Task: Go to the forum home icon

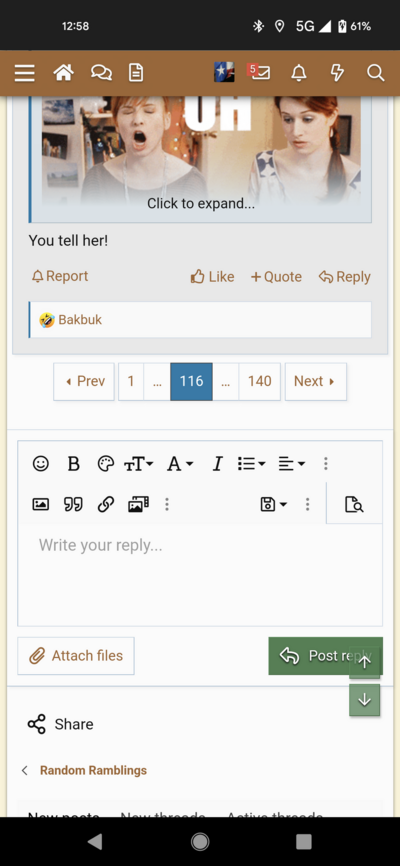Action: pyautogui.click(x=64, y=73)
